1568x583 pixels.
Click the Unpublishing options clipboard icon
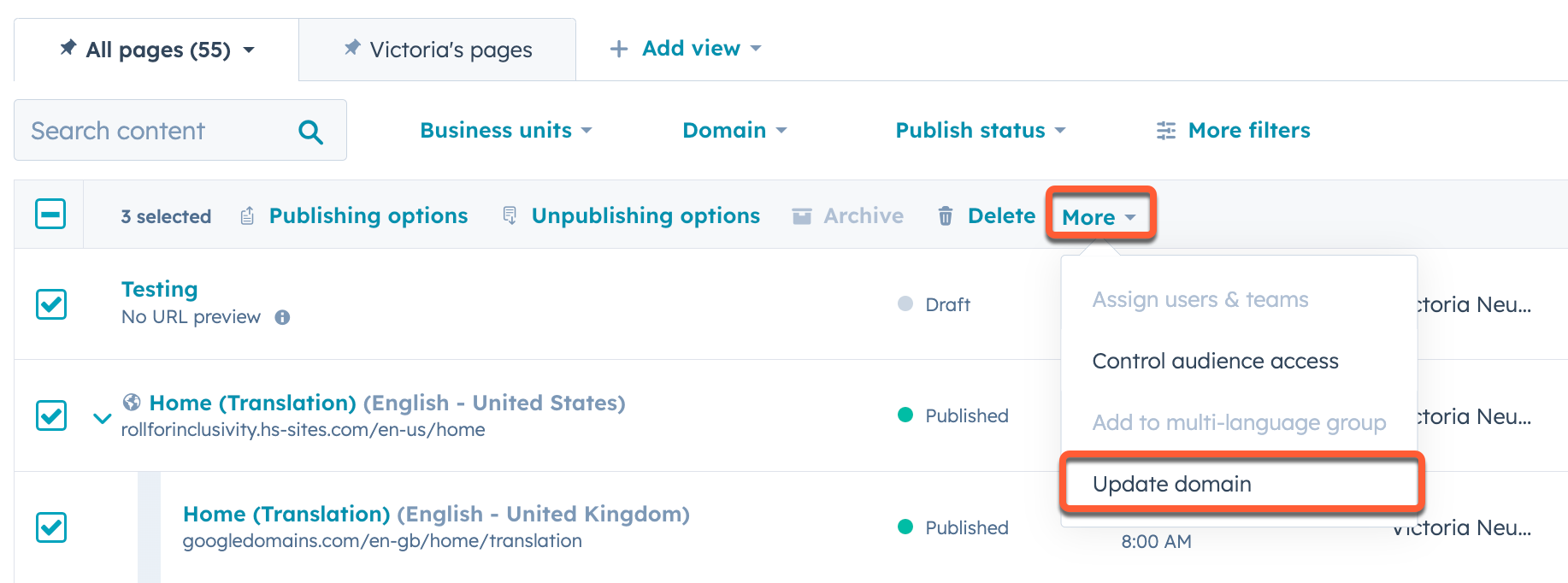(x=510, y=215)
